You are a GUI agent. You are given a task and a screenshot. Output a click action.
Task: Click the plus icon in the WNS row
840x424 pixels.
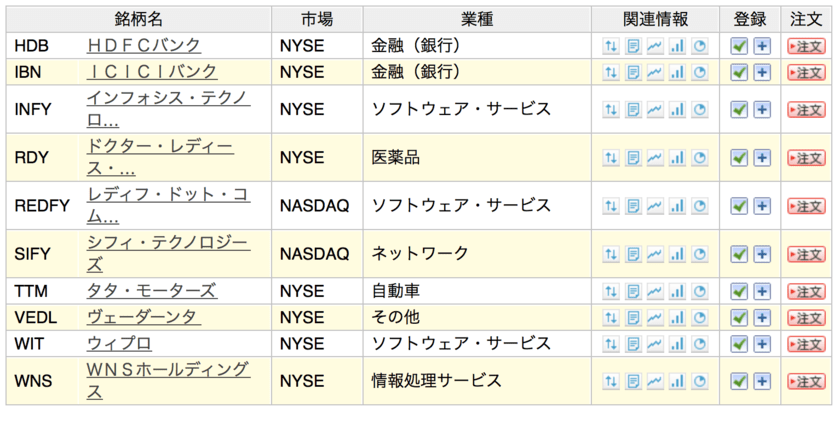click(x=762, y=381)
